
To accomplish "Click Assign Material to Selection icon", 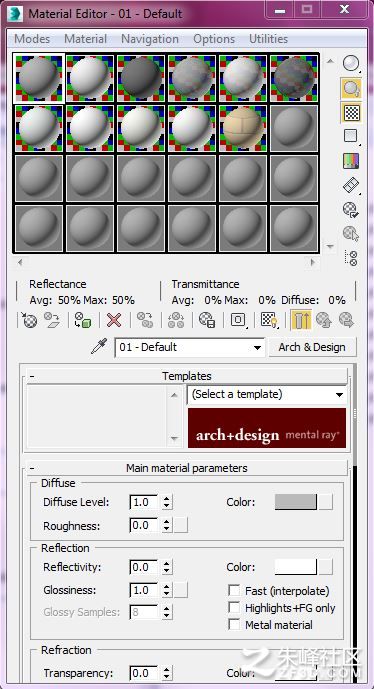I will click(x=82, y=320).
